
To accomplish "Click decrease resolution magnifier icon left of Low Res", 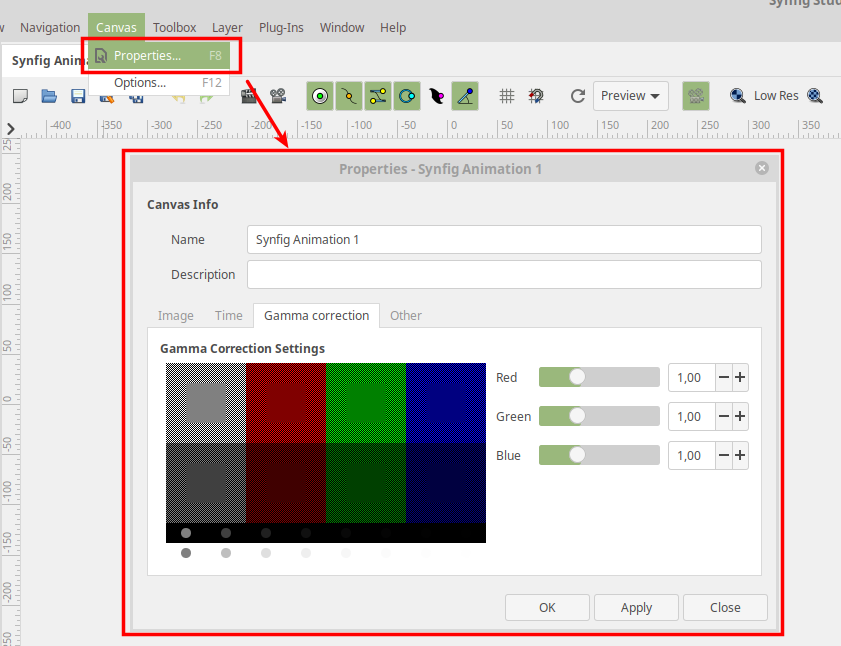I will pyautogui.click(x=737, y=96).
